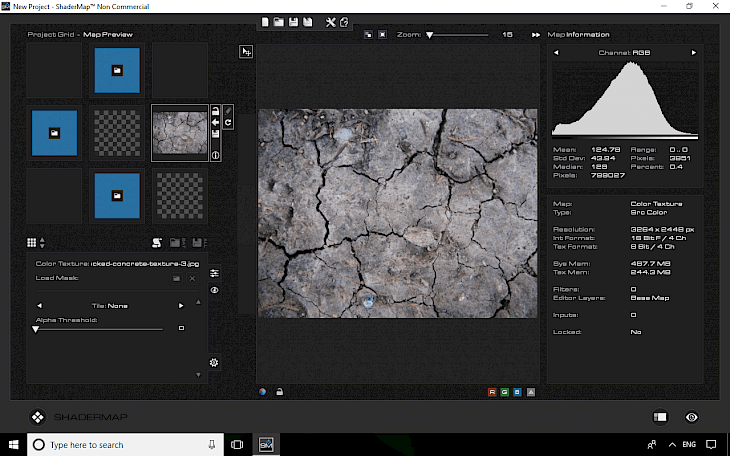Switch to the Project Grid view
730x456 pixels.
click(x=51, y=34)
